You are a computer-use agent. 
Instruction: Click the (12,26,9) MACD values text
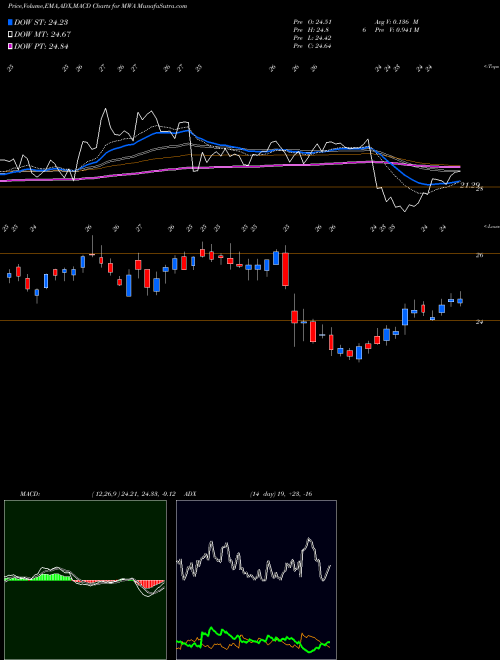[x=136, y=494]
